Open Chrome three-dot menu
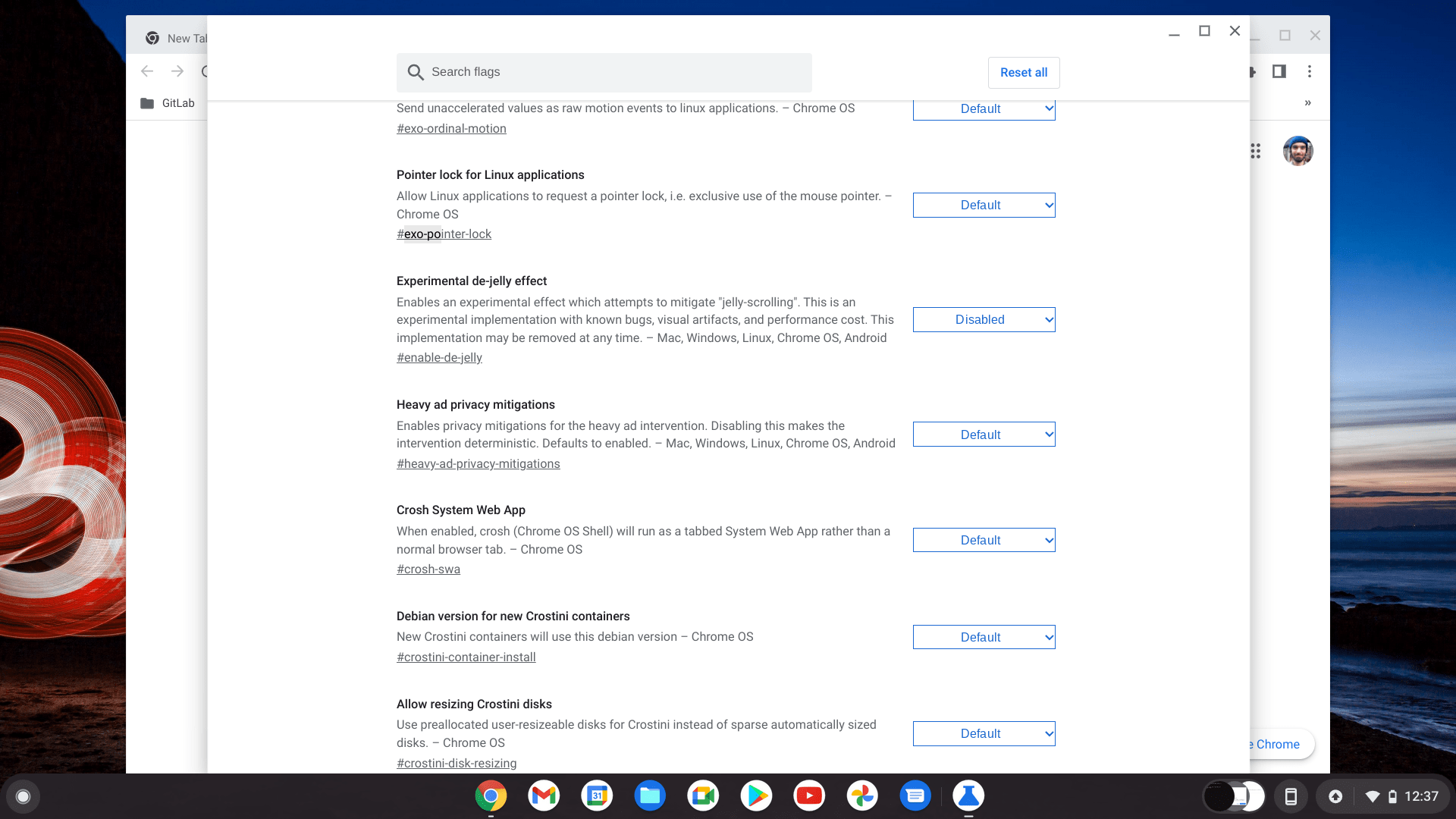 tap(1310, 71)
